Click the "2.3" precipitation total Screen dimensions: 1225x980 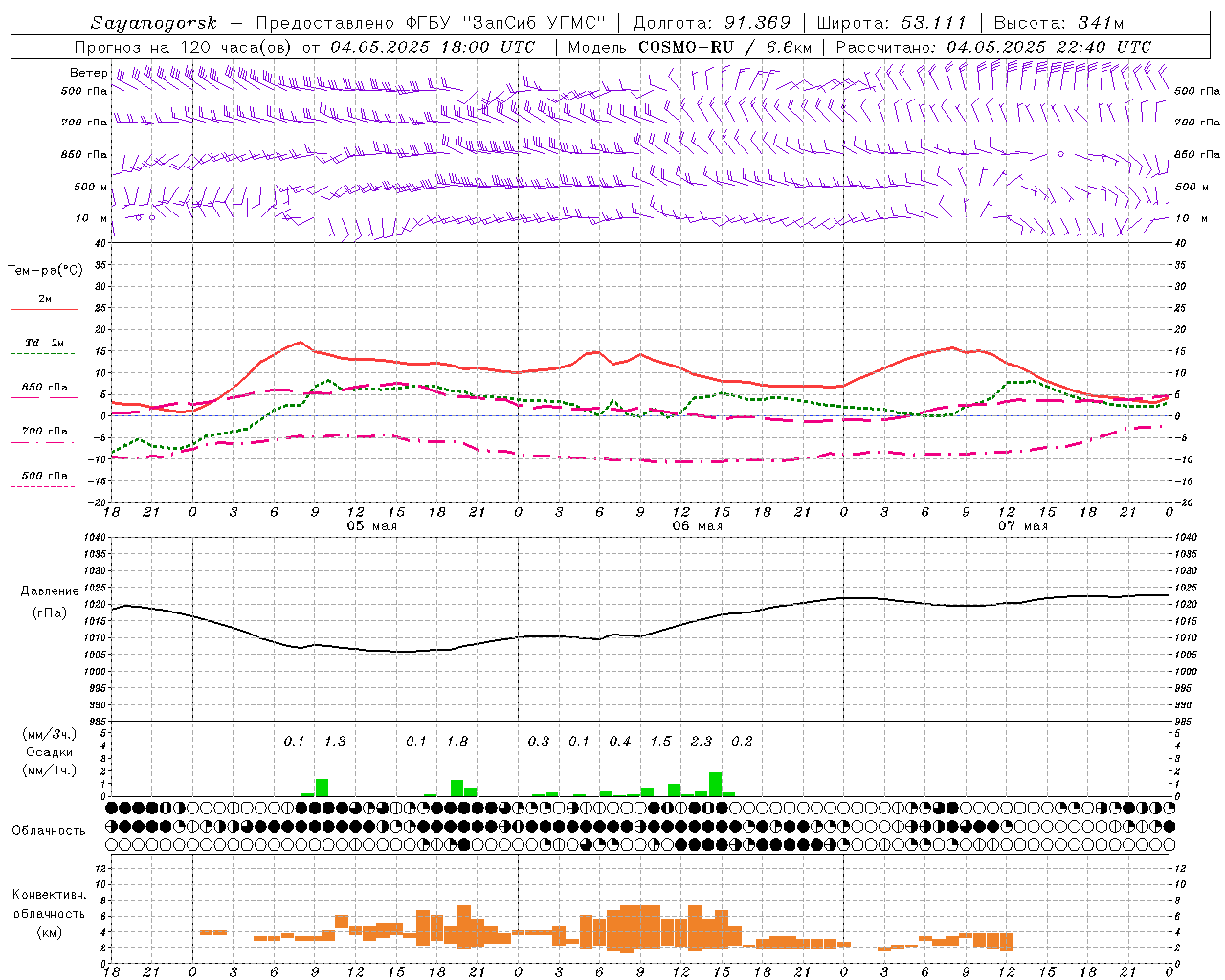702,741
